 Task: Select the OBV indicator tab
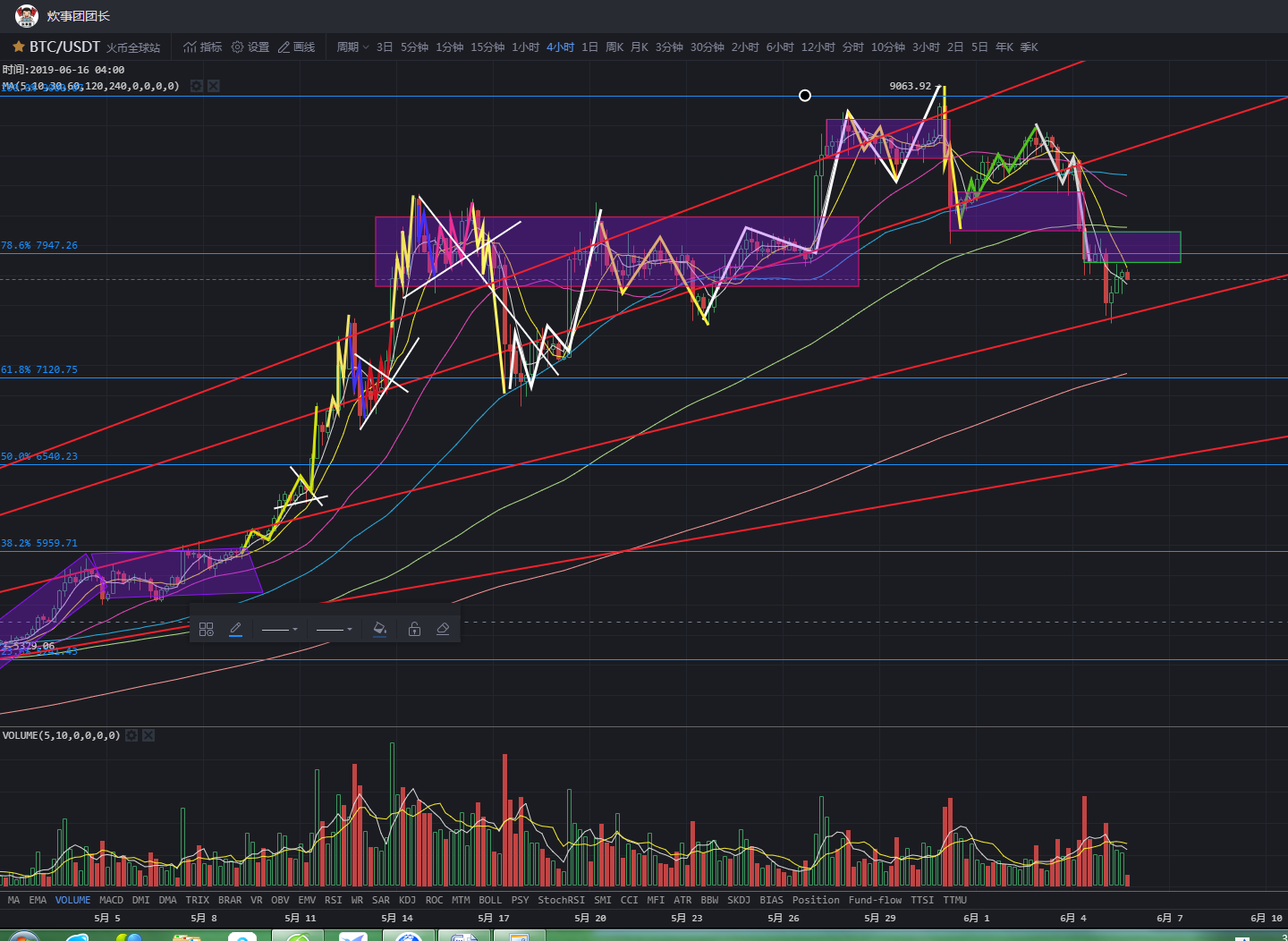(280, 900)
